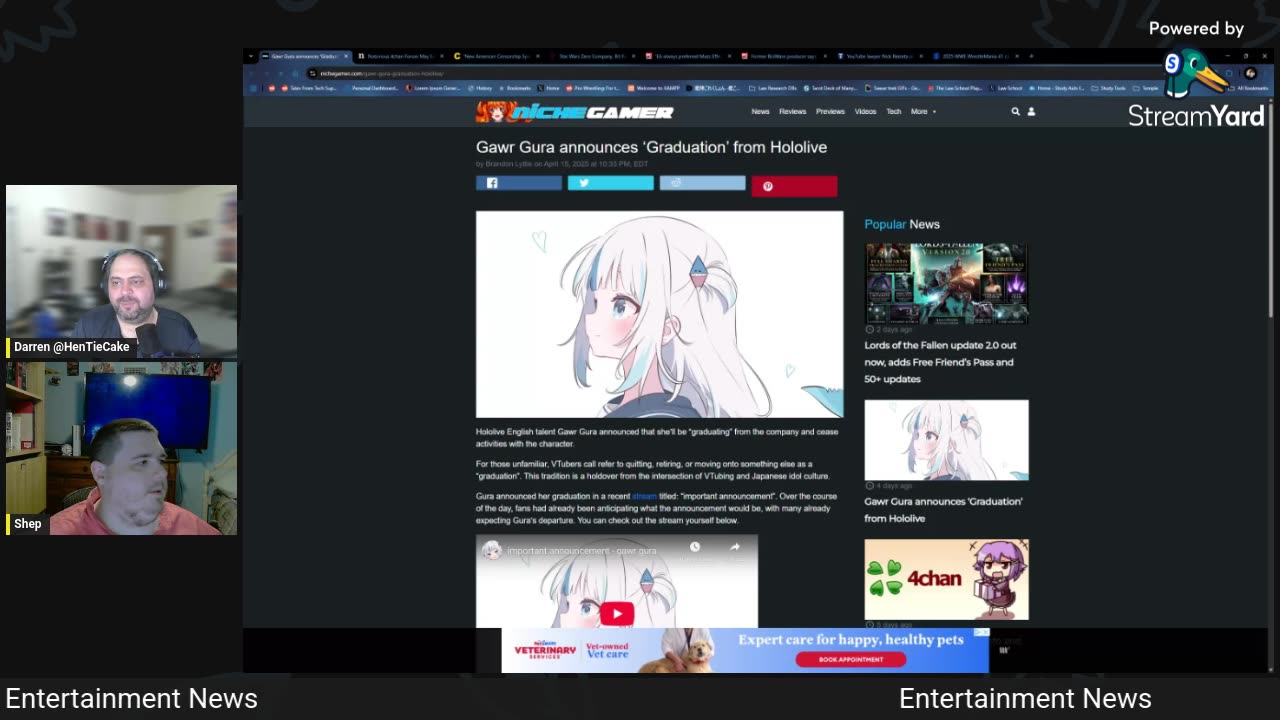Close the Gawr Gura announces browser tab
The width and height of the screenshot is (1280, 720).
coord(345,56)
